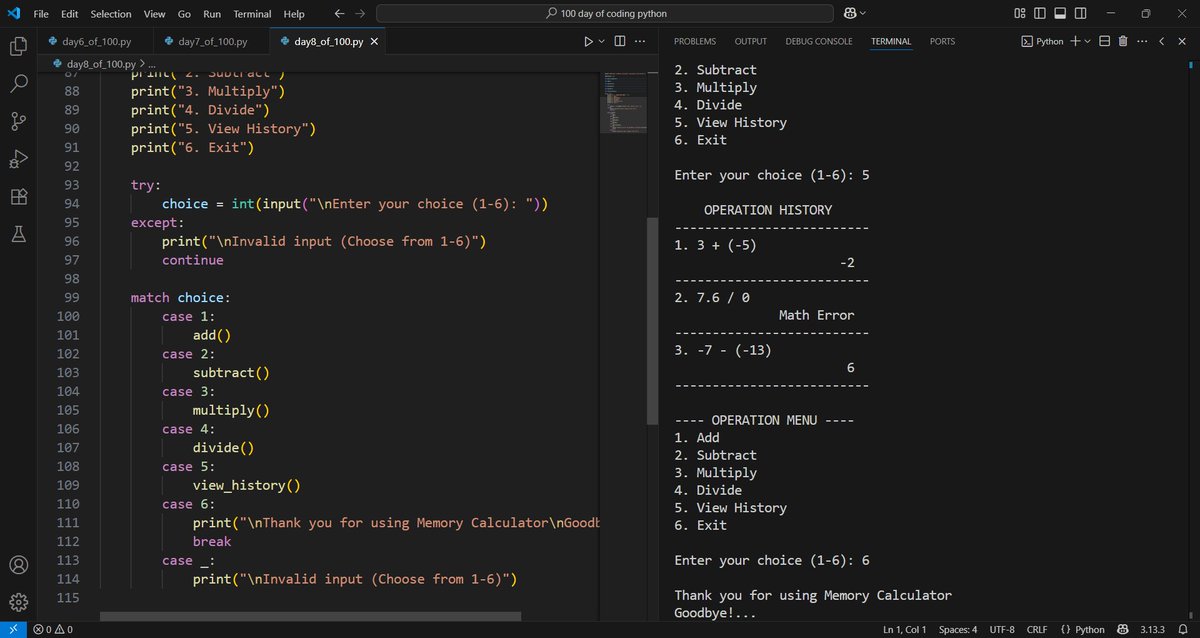This screenshot has width=1200, height=638.
Task: Switch to the DEBUG CONSOLE tab
Action: click(819, 41)
